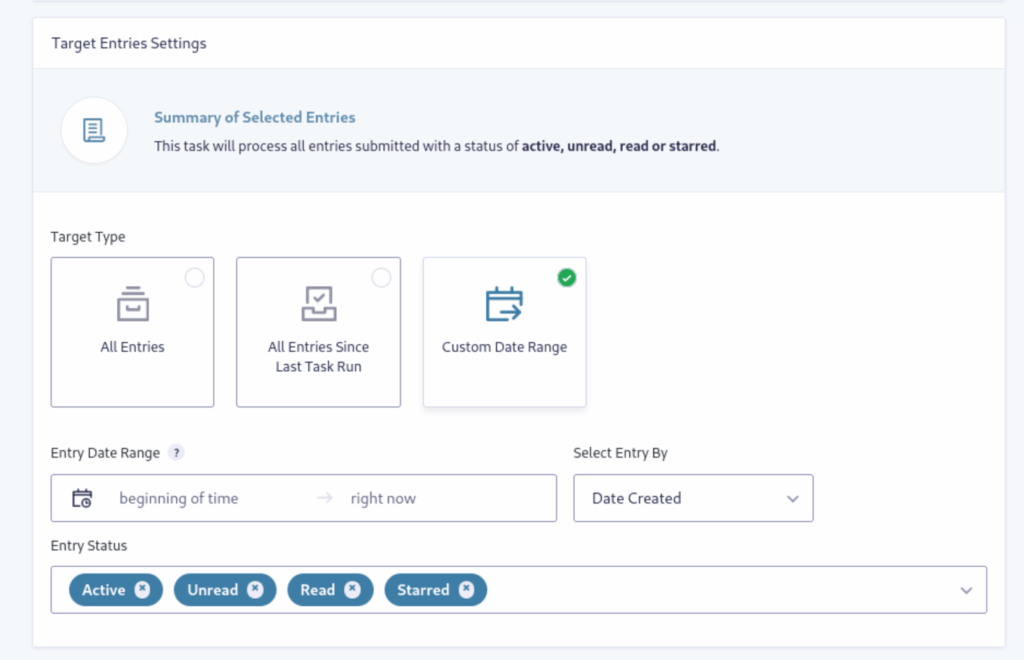The width and height of the screenshot is (1024, 660).
Task: Click the inbox checkmark icon for Since Last Task Run
Action: click(x=319, y=304)
